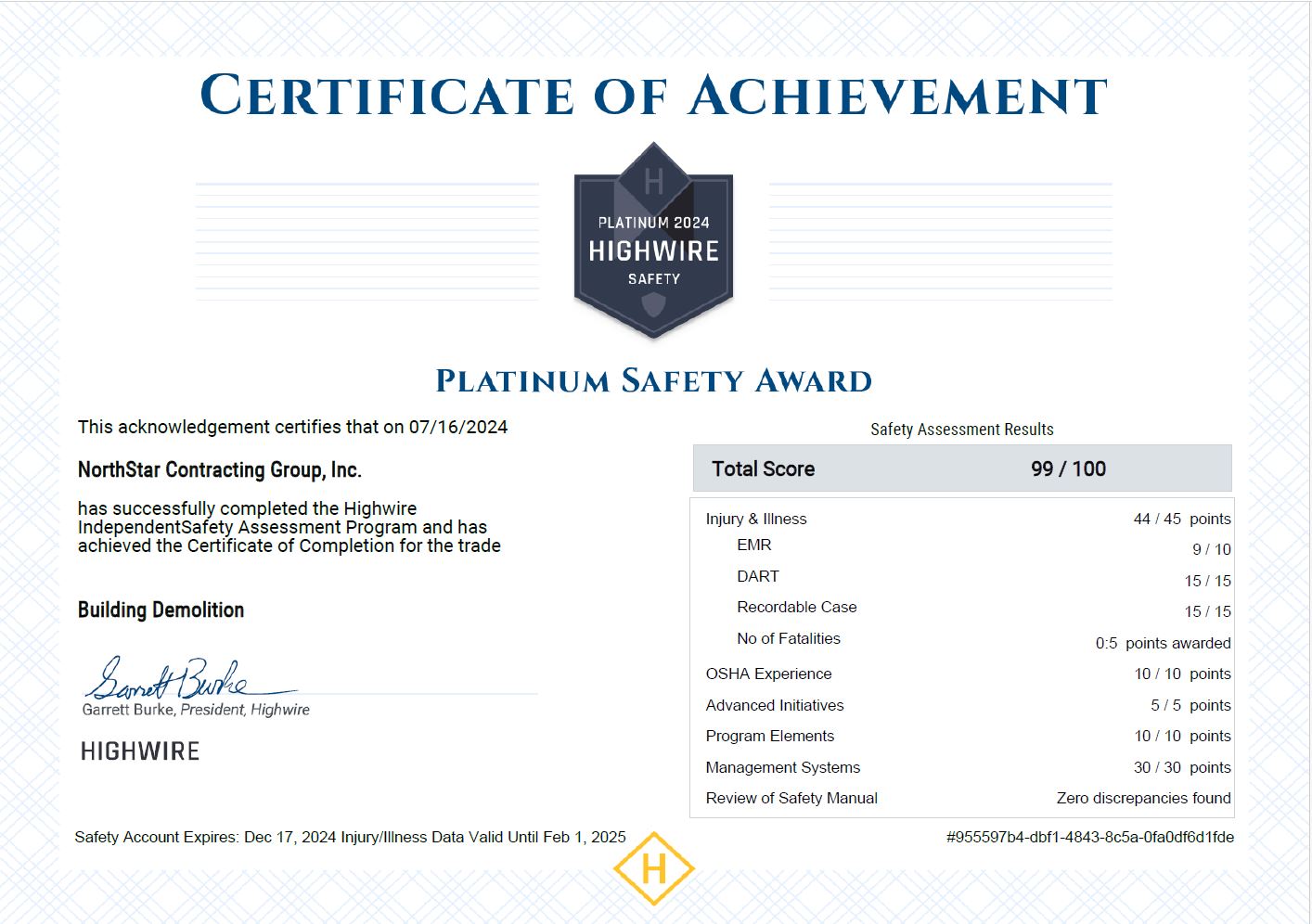Screen dimensions: 1312x924
Task: Select the EMR score '9 / 10'
Action: coord(1212,549)
